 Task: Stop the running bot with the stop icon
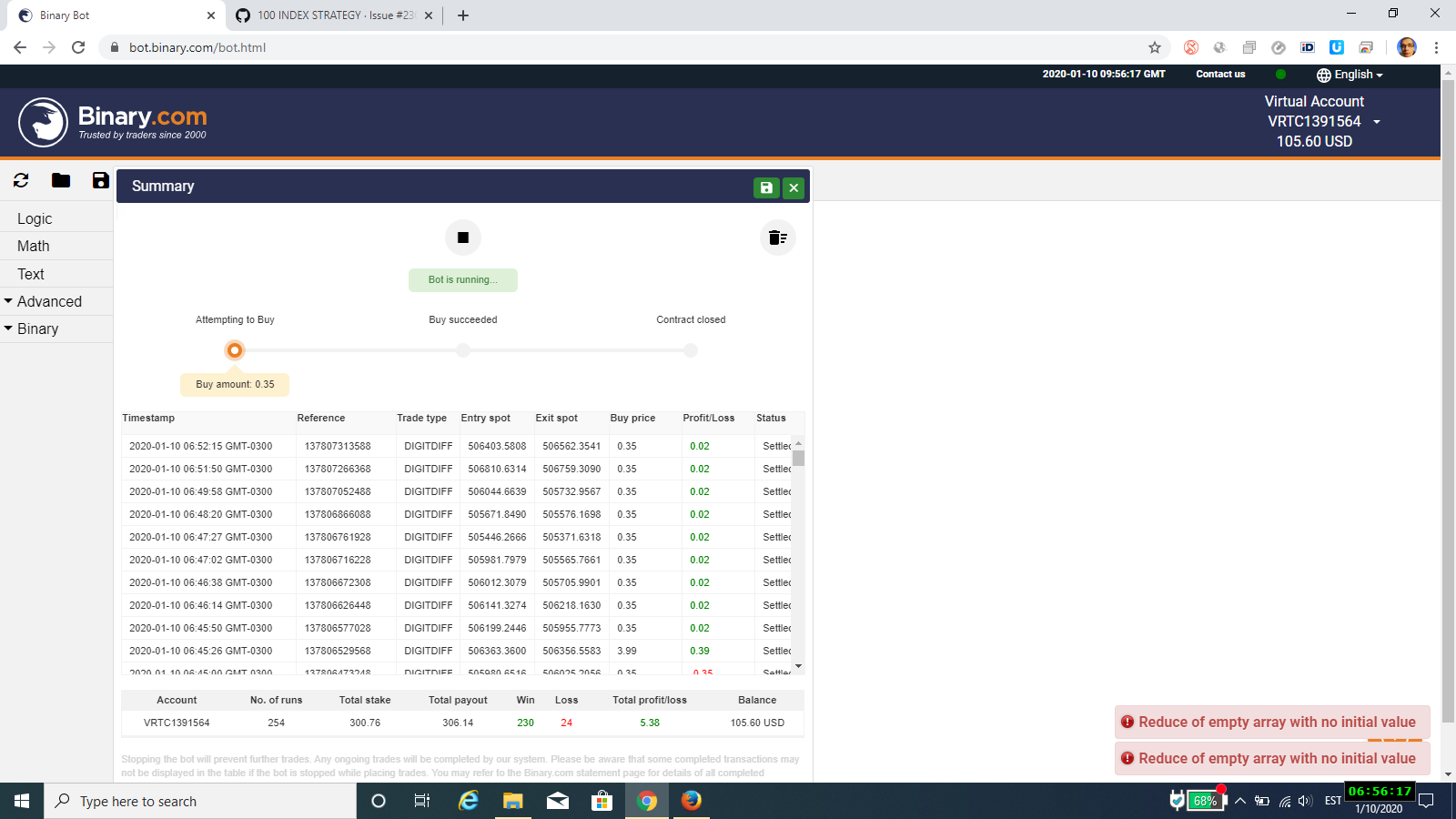462,237
